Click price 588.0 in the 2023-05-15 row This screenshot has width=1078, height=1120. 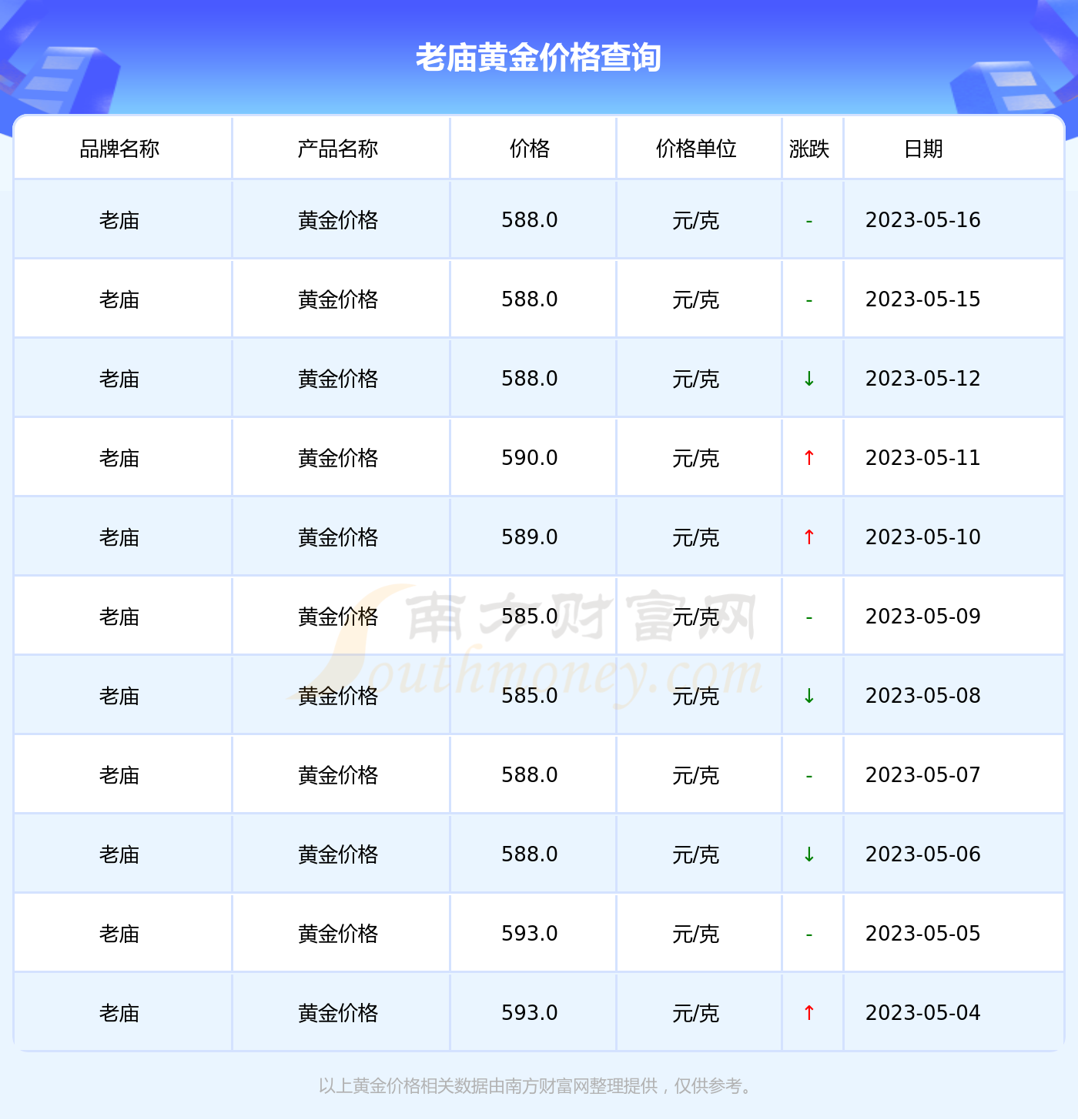[530, 299]
